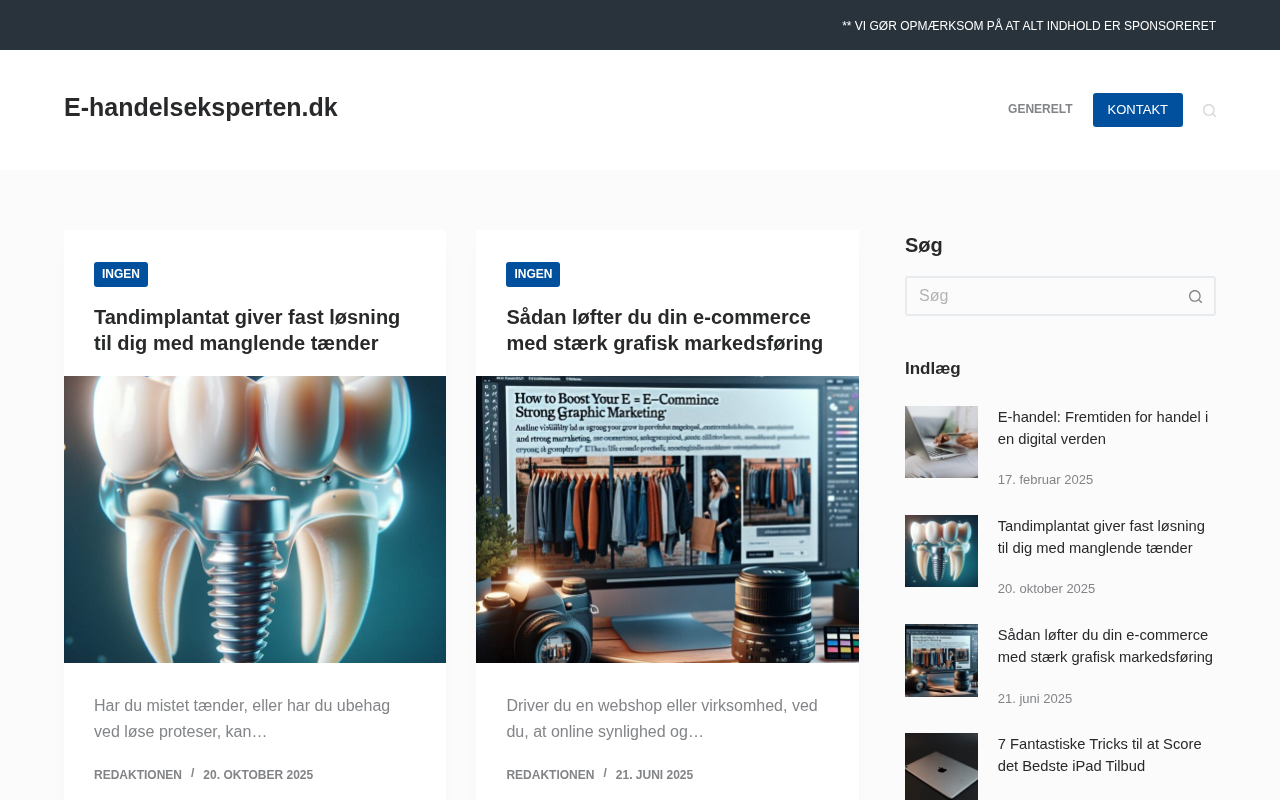Viewport: 1280px width, 800px height.
Task: Open the Generelt menu item
Action: (x=1040, y=110)
